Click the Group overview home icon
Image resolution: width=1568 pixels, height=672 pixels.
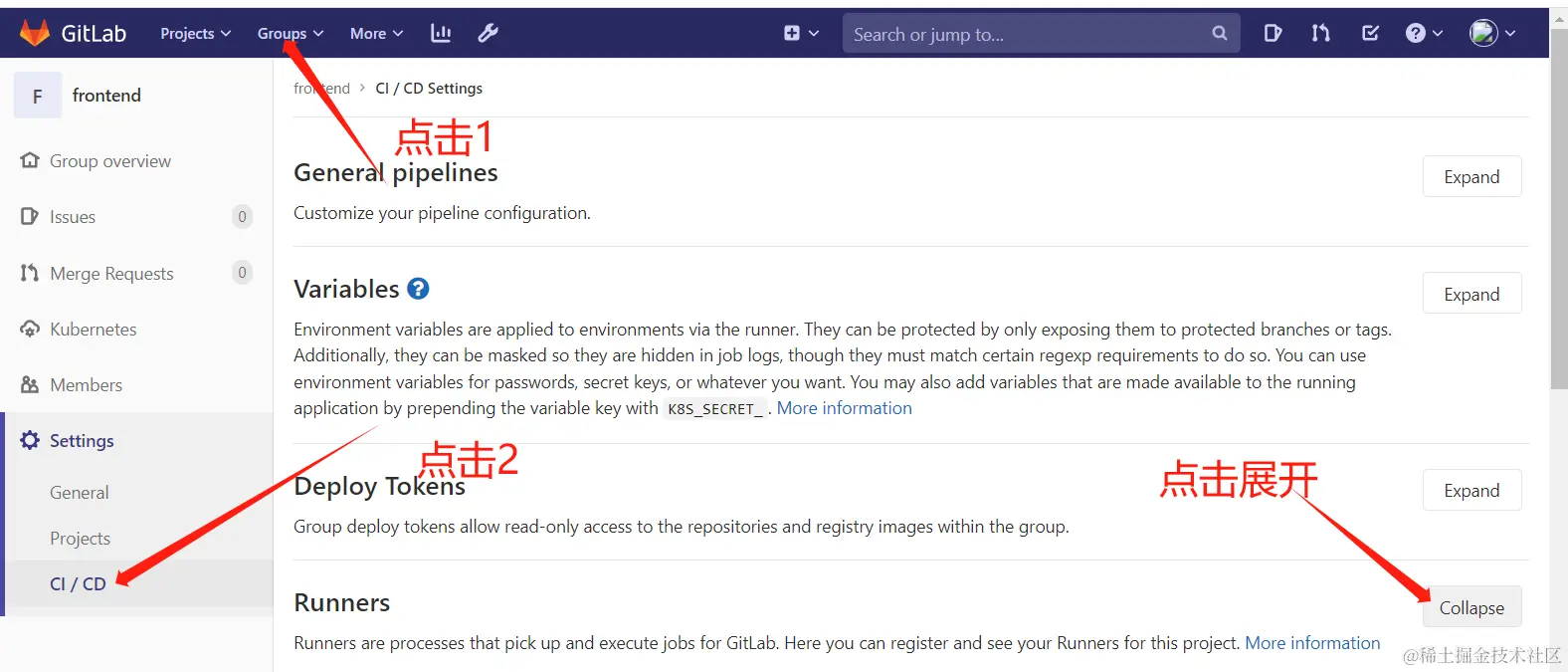coord(30,160)
